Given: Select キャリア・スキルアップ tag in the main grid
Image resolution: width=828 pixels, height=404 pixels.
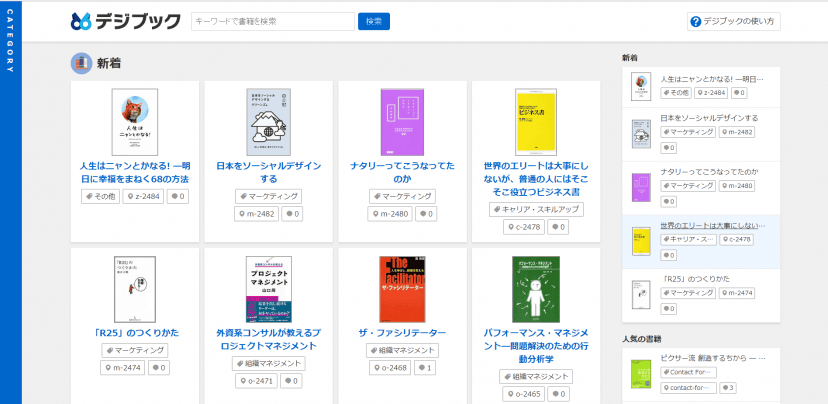Looking at the screenshot, I should coord(535,209).
